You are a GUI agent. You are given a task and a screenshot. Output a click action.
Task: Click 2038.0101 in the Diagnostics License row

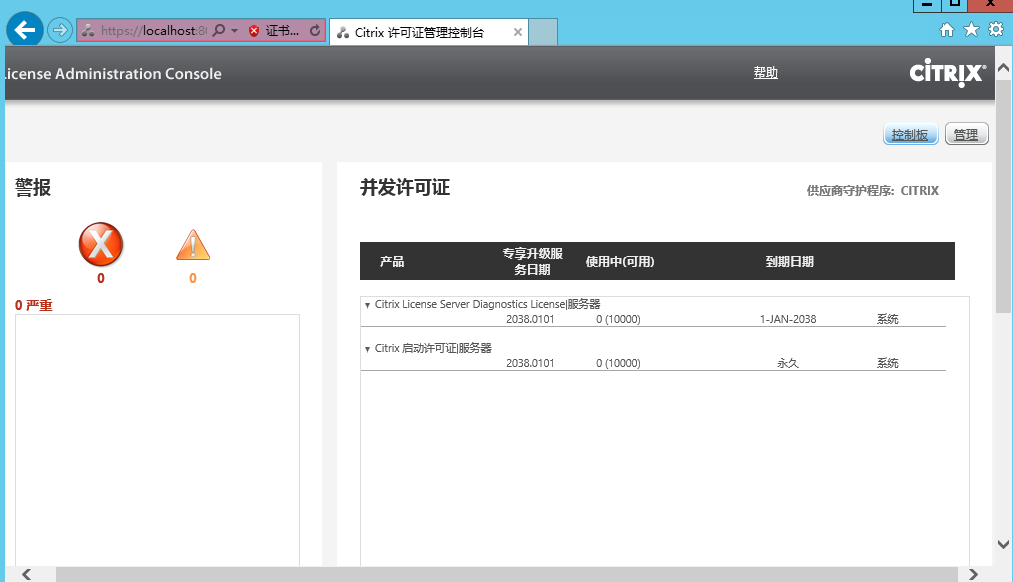click(x=530, y=319)
